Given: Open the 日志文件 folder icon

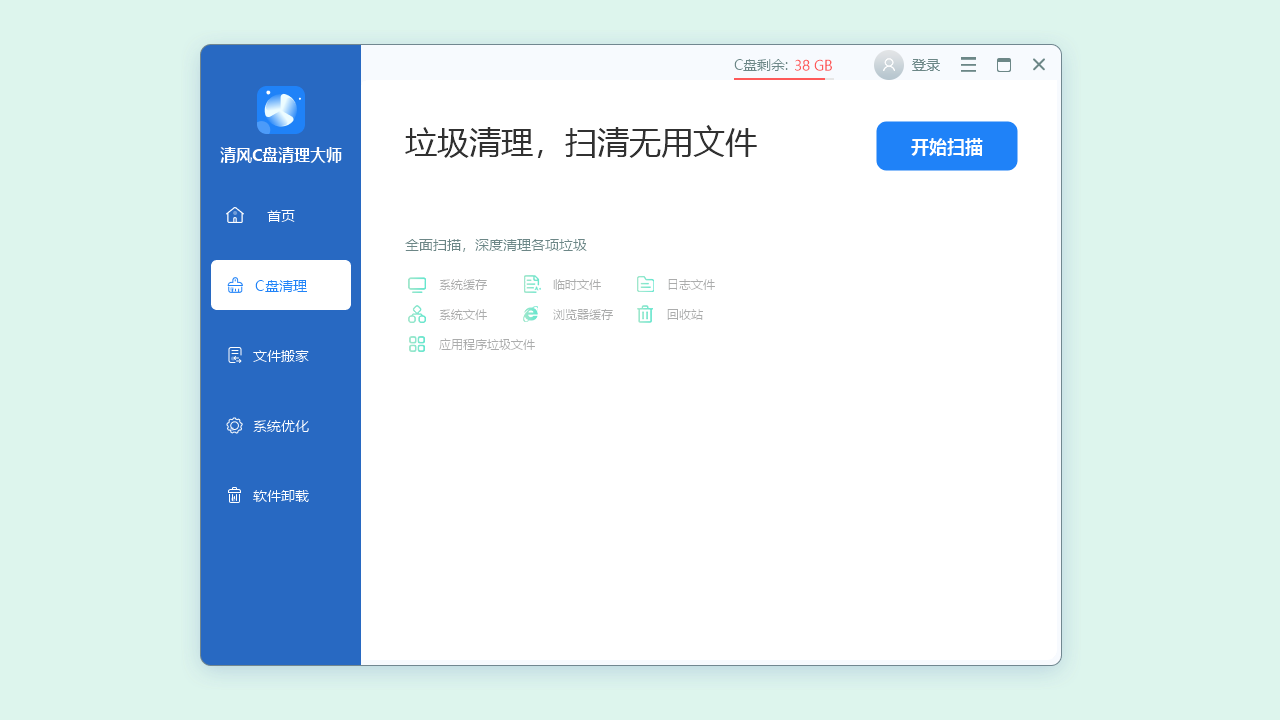Looking at the screenshot, I should click(645, 284).
